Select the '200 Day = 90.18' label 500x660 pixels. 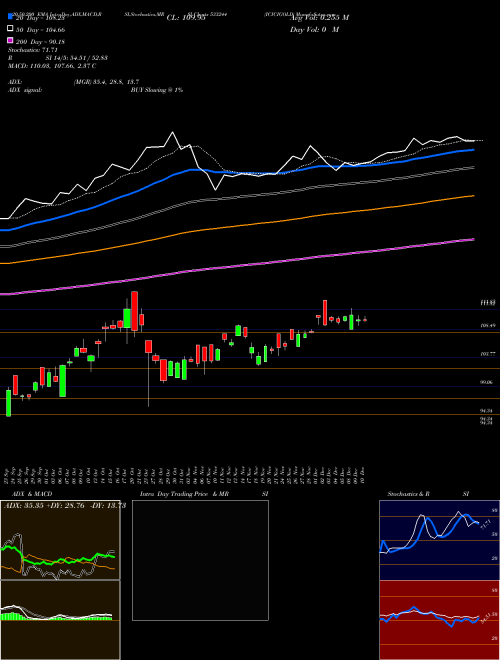click(x=40, y=41)
